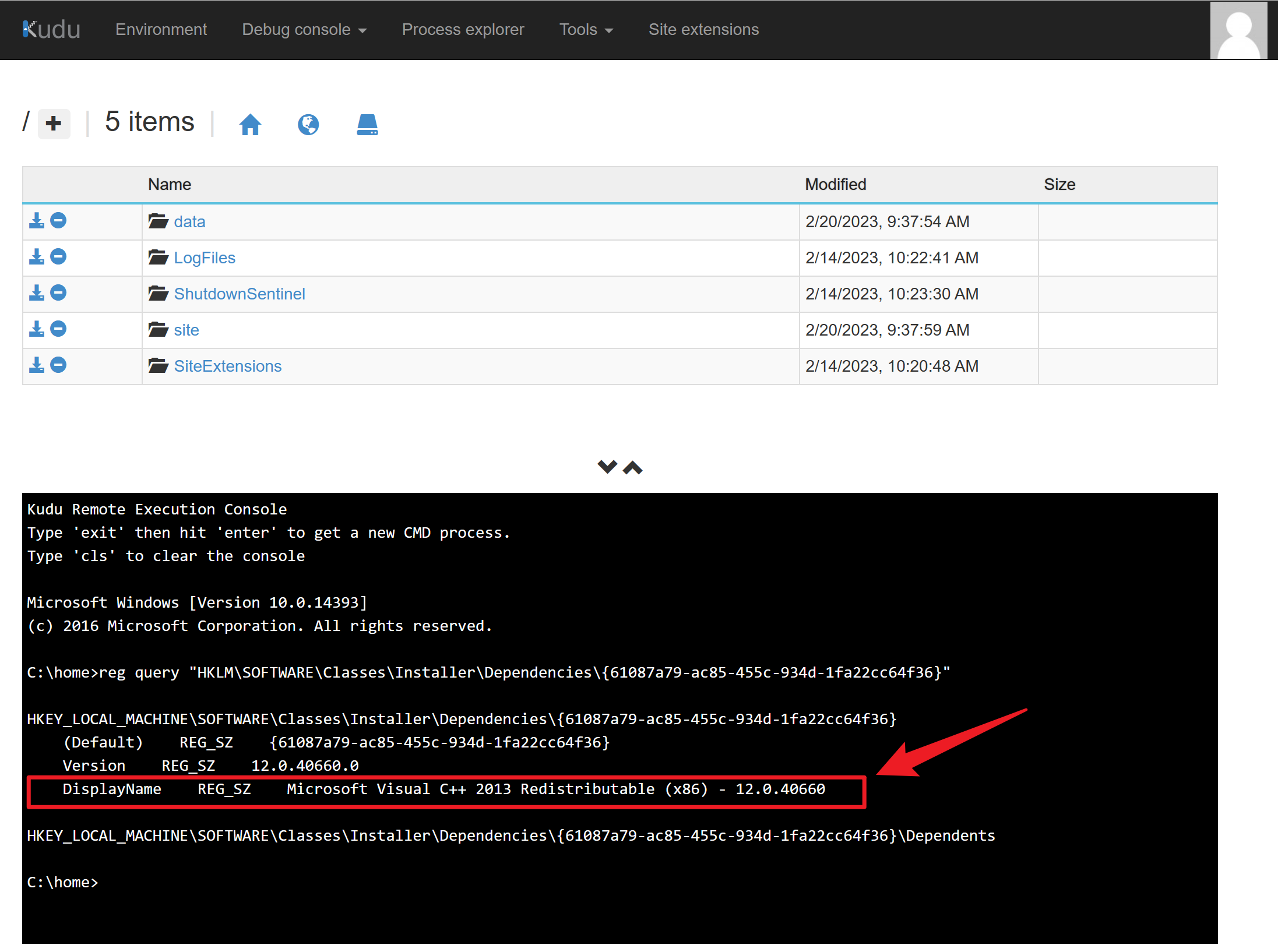Viewport: 1278px width, 952px height.
Task: Download the SiteExtensions folder
Action: coord(37,365)
